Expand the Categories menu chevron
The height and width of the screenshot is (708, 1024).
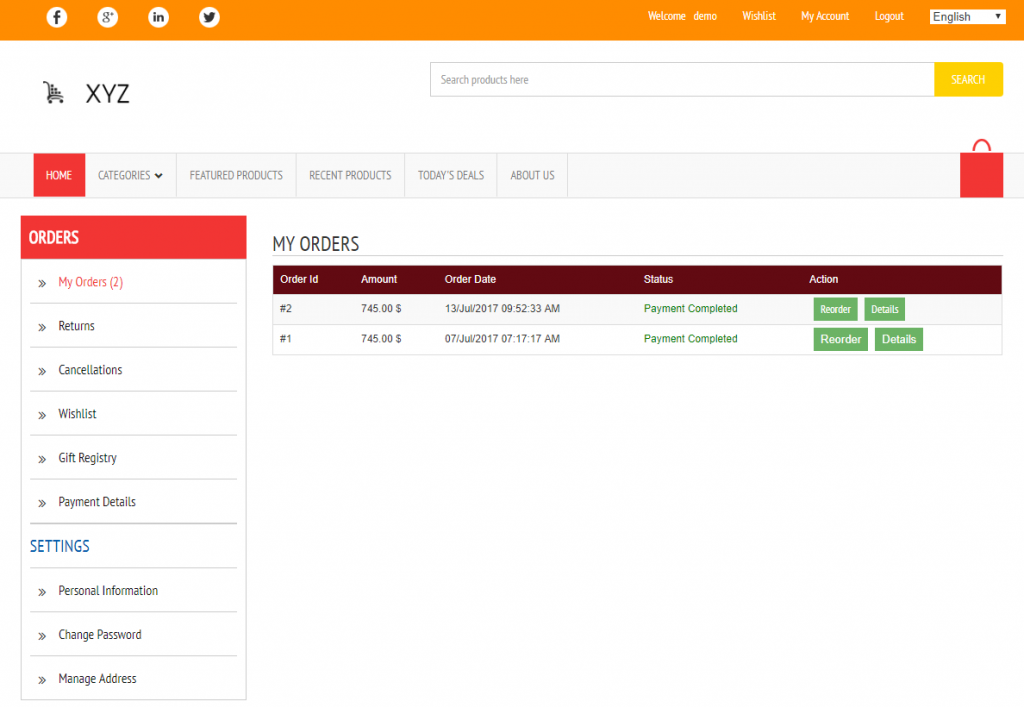coord(159,176)
